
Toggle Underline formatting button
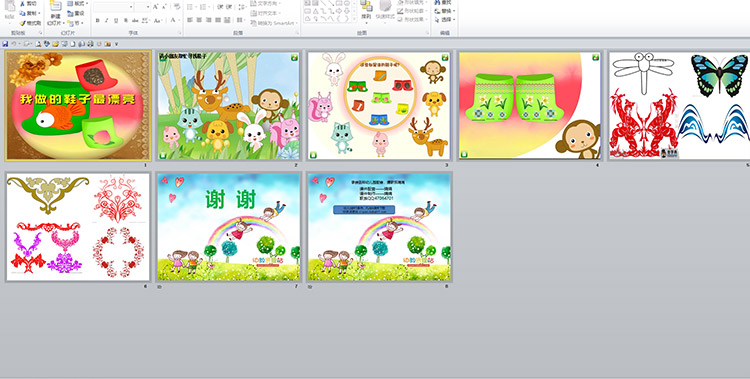[116, 20]
